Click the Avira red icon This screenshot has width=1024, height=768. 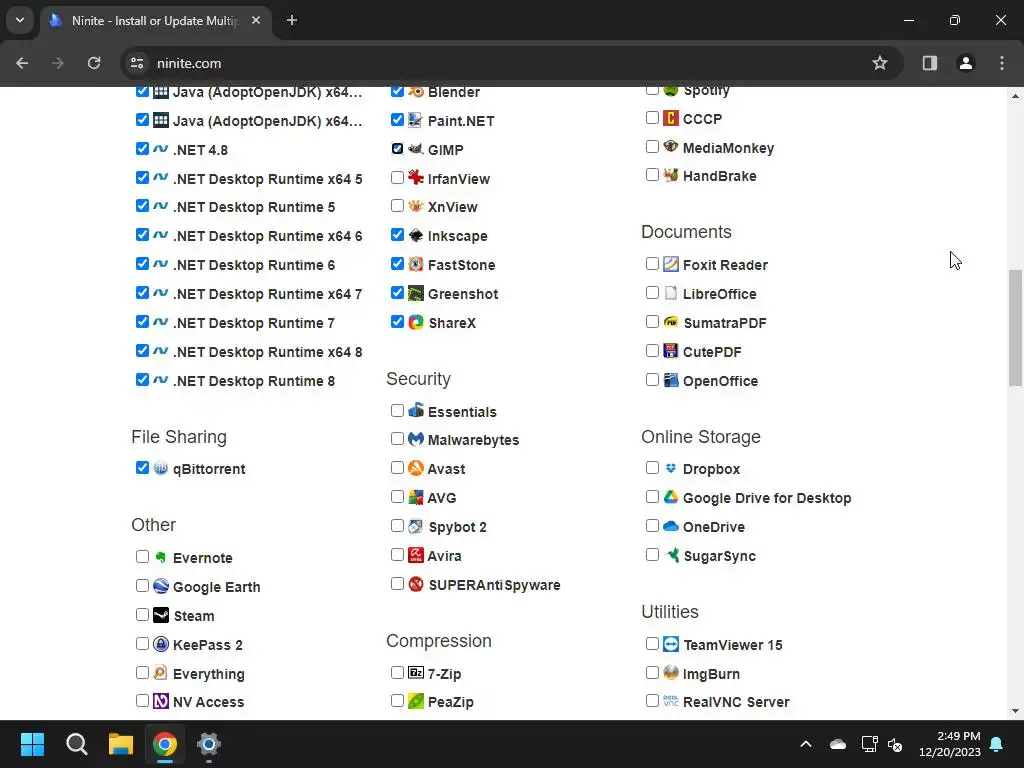pyautogui.click(x=415, y=555)
